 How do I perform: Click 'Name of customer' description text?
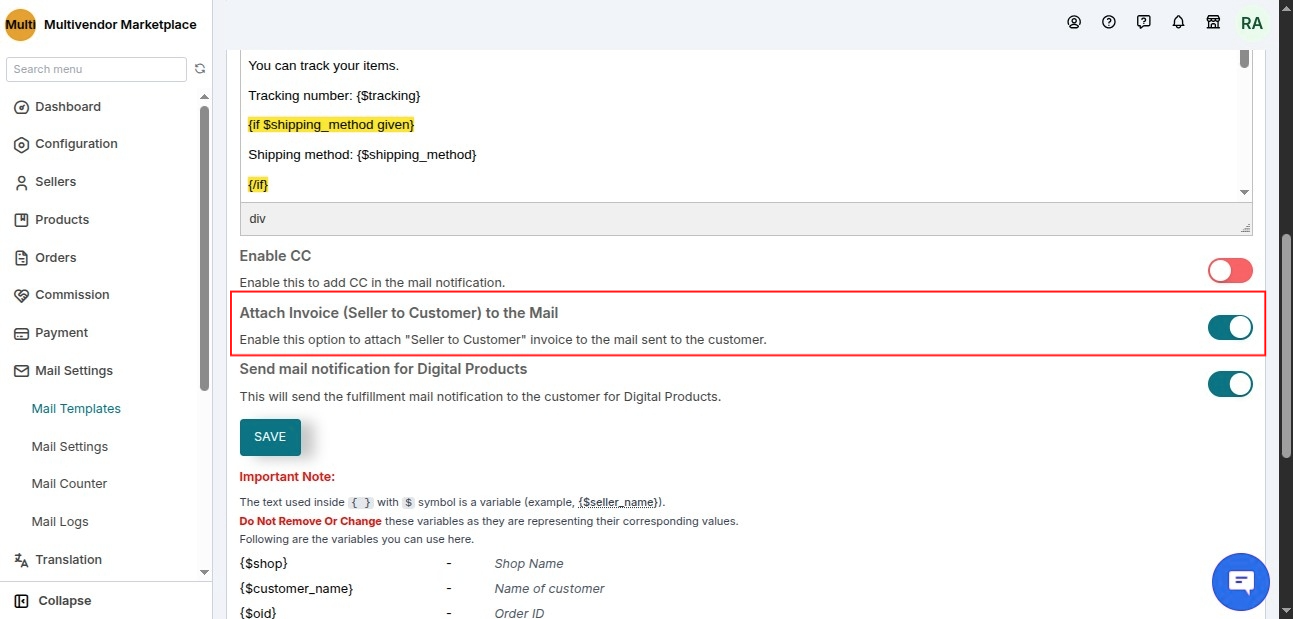point(549,589)
